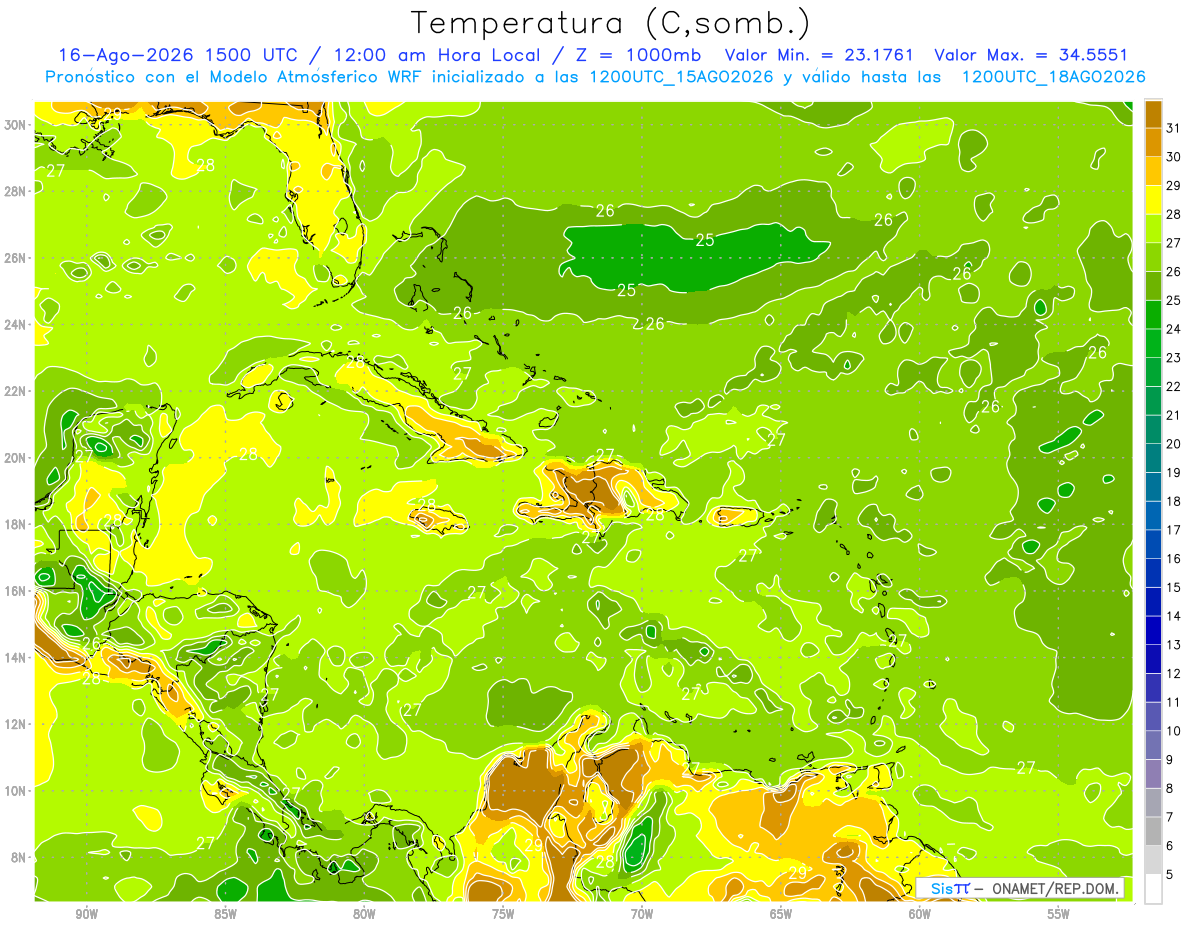The width and height of the screenshot is (1200, 927).
Task: Click the colorbar label 11
Action: point(1174,702)
